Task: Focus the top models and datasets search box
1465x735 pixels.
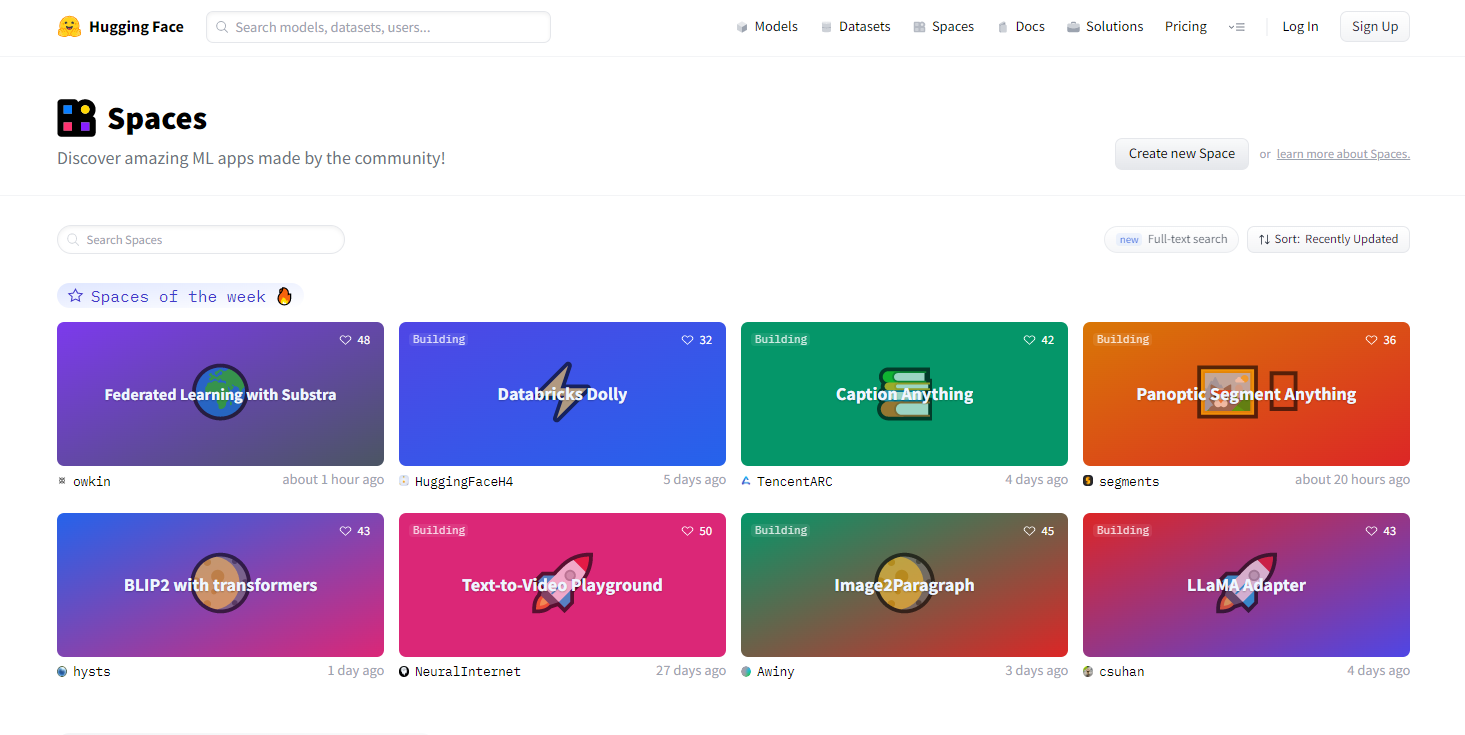Action: click(378, 27)
